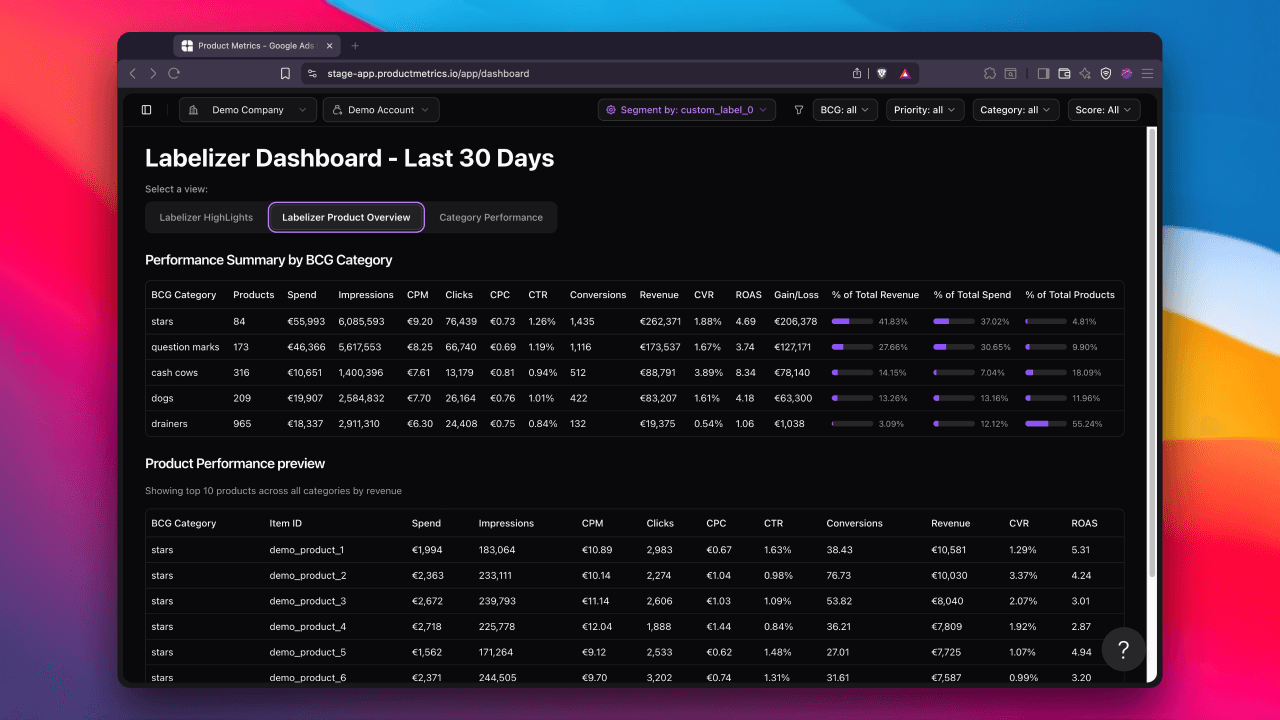Open the share icon in address bar
The height and width of the screenshot is (720, 1280).
click(x=857, y=73)
